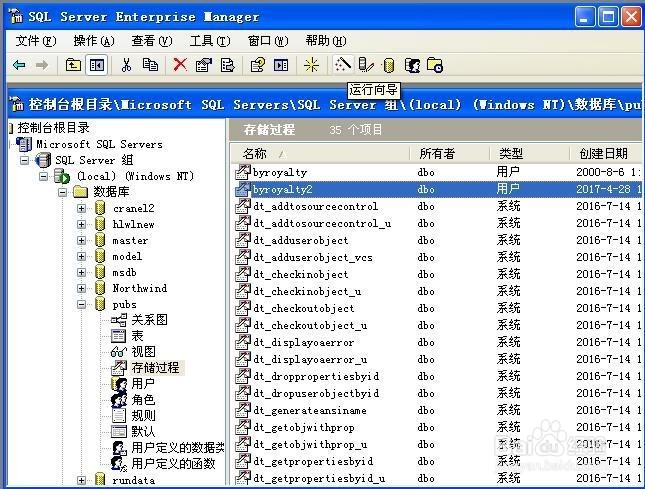Click the New Login toolbar icon
The height and width of the screenshot is (489, 645).
[x=412, y=65]
